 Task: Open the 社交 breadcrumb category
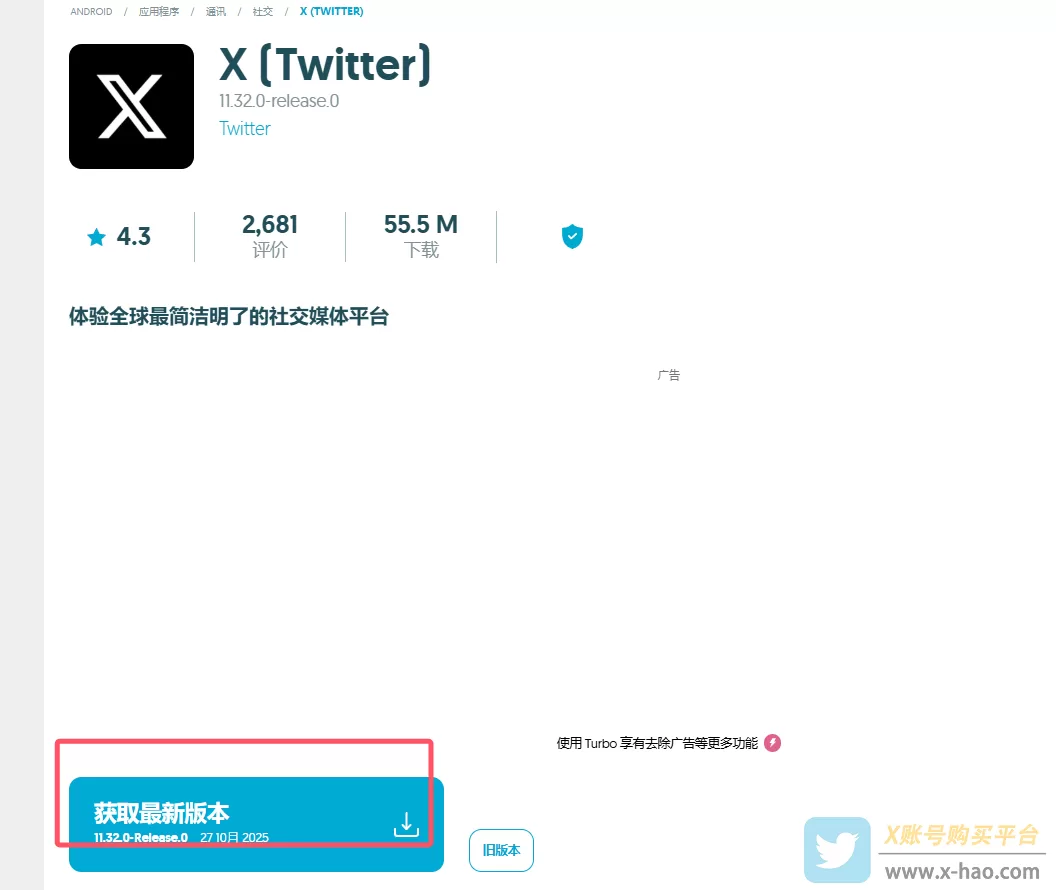[x=263, y=11]
